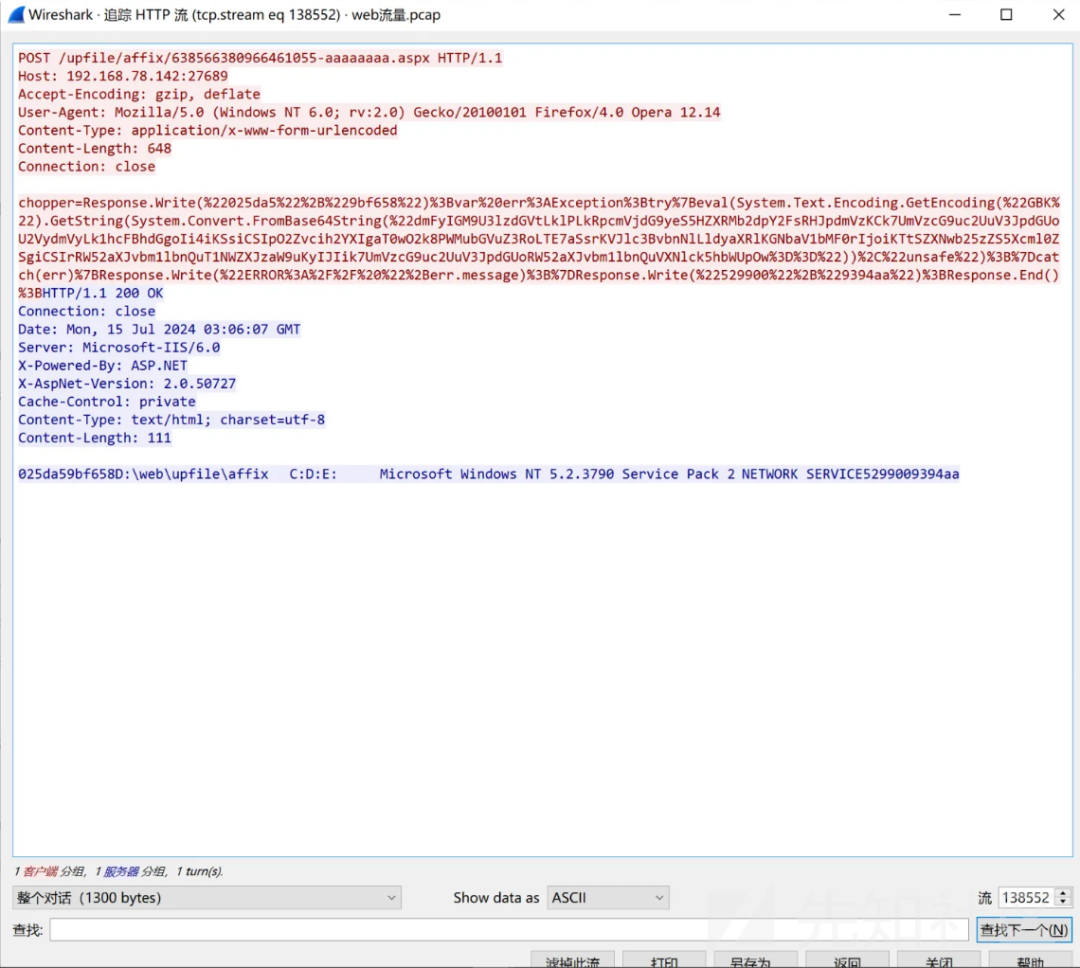Click the 服务器 server packets label

(x=121, y=872)
